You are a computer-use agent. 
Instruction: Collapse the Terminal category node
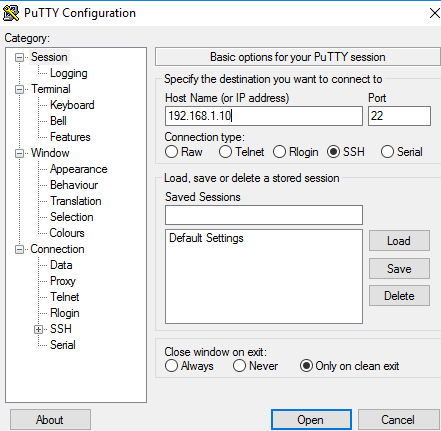click(x=19, y=89)
